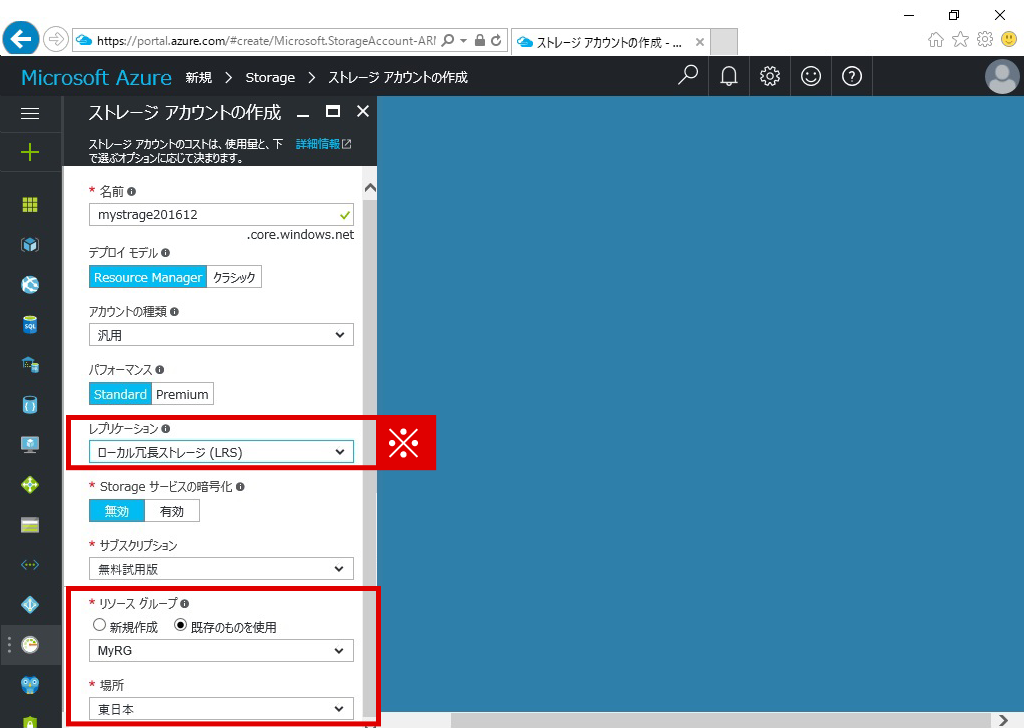Close the browser tab
The height and width of the screenshot is (728, 1024).
699,42
